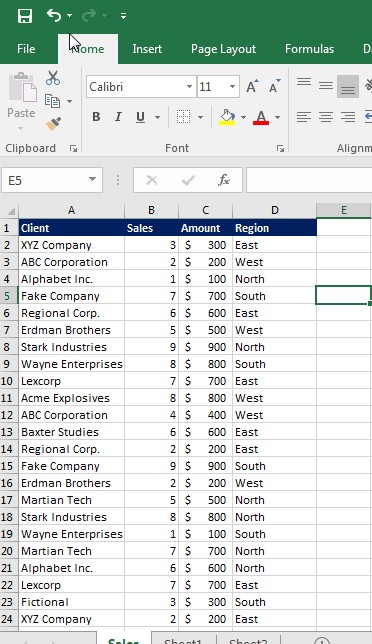Viewport: 372px width, 644px height.
Task: Click the Borders icon
Action: (184, 117)
